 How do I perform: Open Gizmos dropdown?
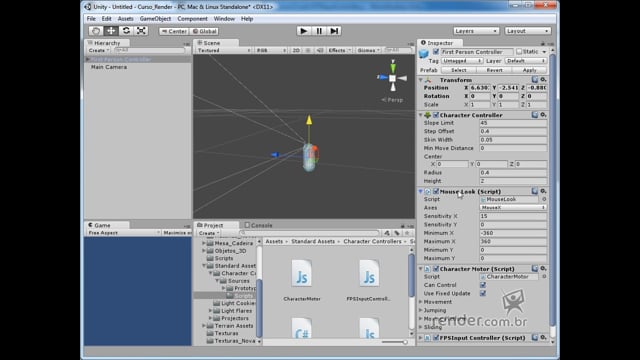369,50
